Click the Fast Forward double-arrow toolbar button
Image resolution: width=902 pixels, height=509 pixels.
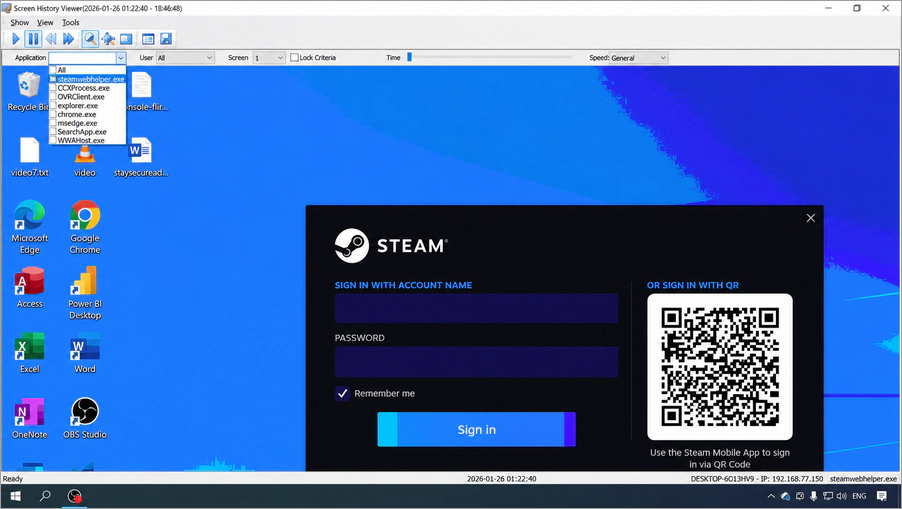coord(68,39)
